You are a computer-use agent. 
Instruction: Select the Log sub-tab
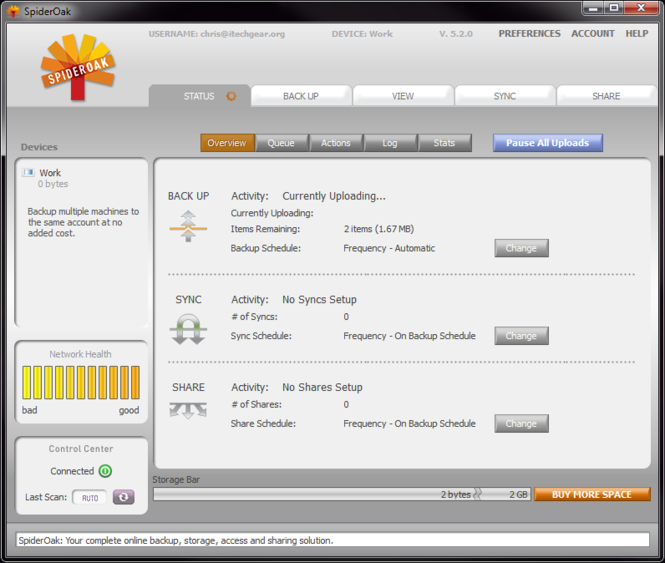[390, 143]
